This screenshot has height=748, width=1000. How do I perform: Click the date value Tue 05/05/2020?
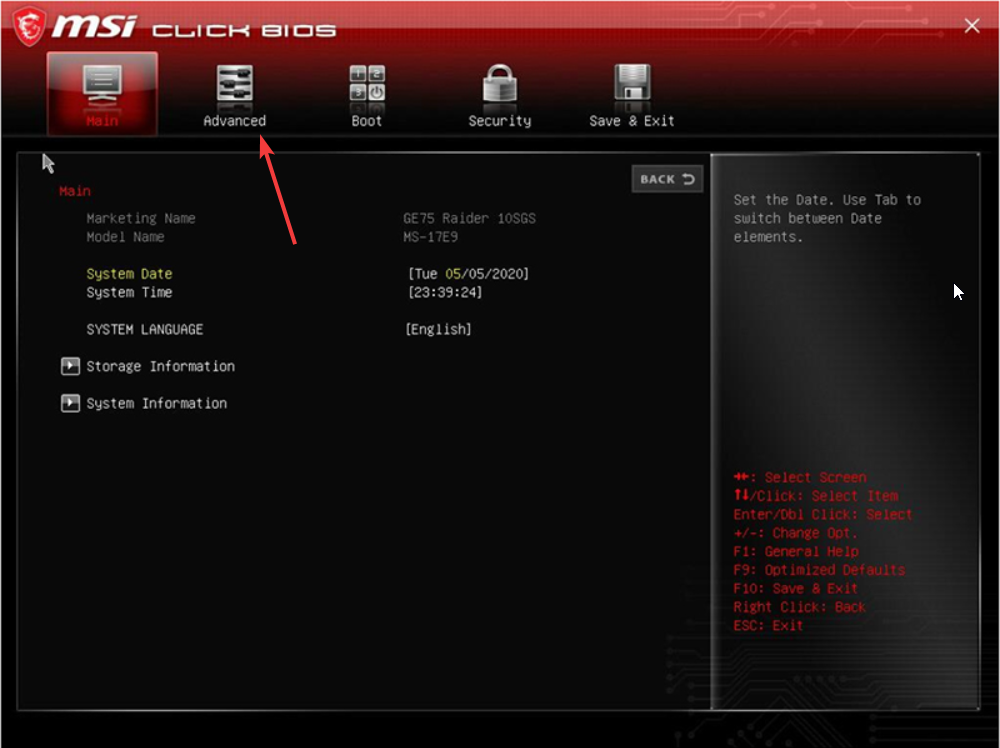point(469,274)
